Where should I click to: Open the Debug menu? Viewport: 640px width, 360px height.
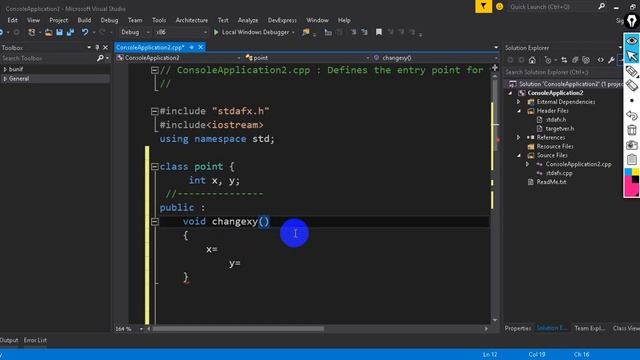point(109,20)
